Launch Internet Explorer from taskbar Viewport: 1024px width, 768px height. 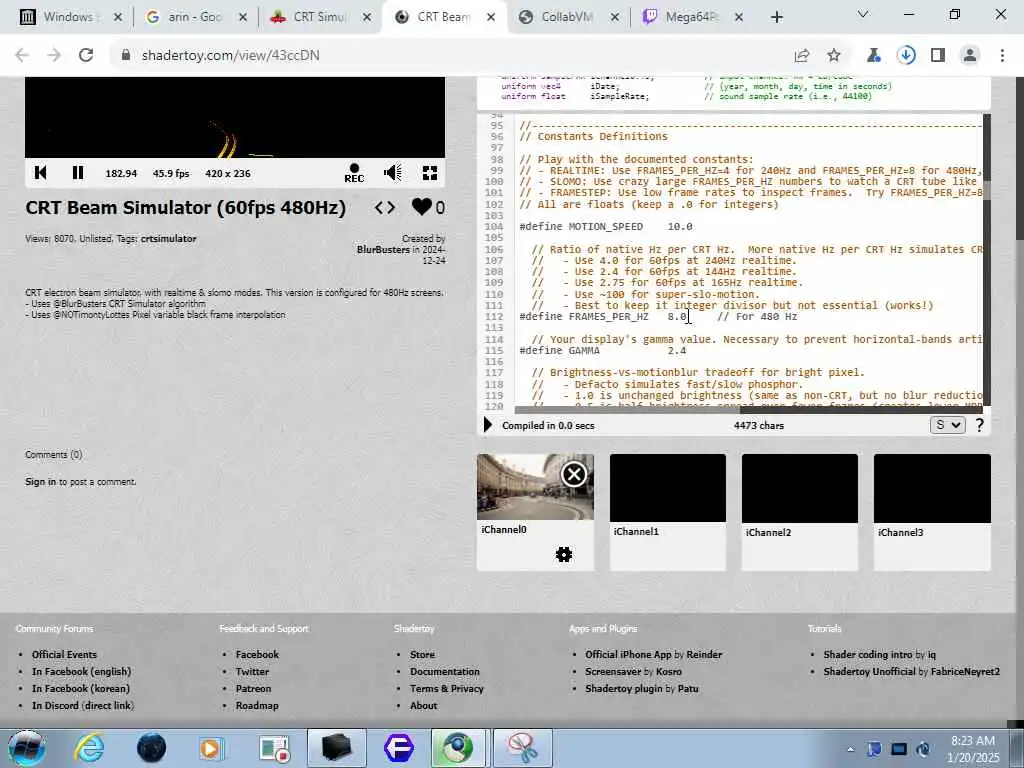click(x=89, y=748)
